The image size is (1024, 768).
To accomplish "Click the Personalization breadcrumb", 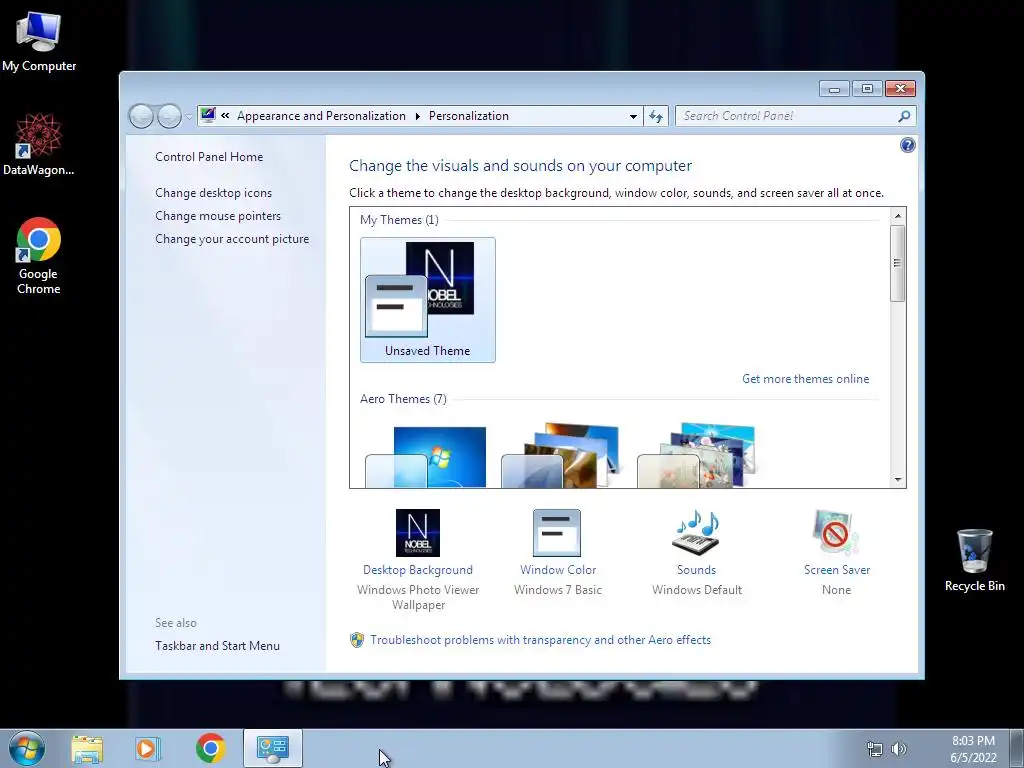I will click(469, 116).
